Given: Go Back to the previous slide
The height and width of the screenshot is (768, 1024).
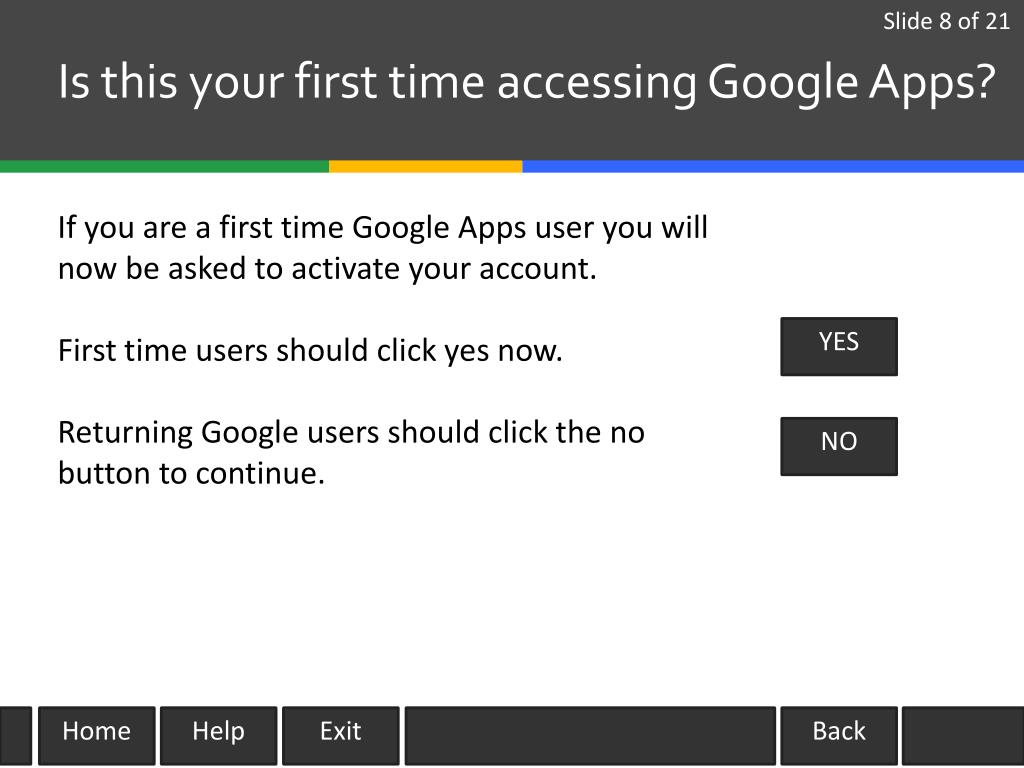Looking at the screenshot, I should tap(839, 735).
